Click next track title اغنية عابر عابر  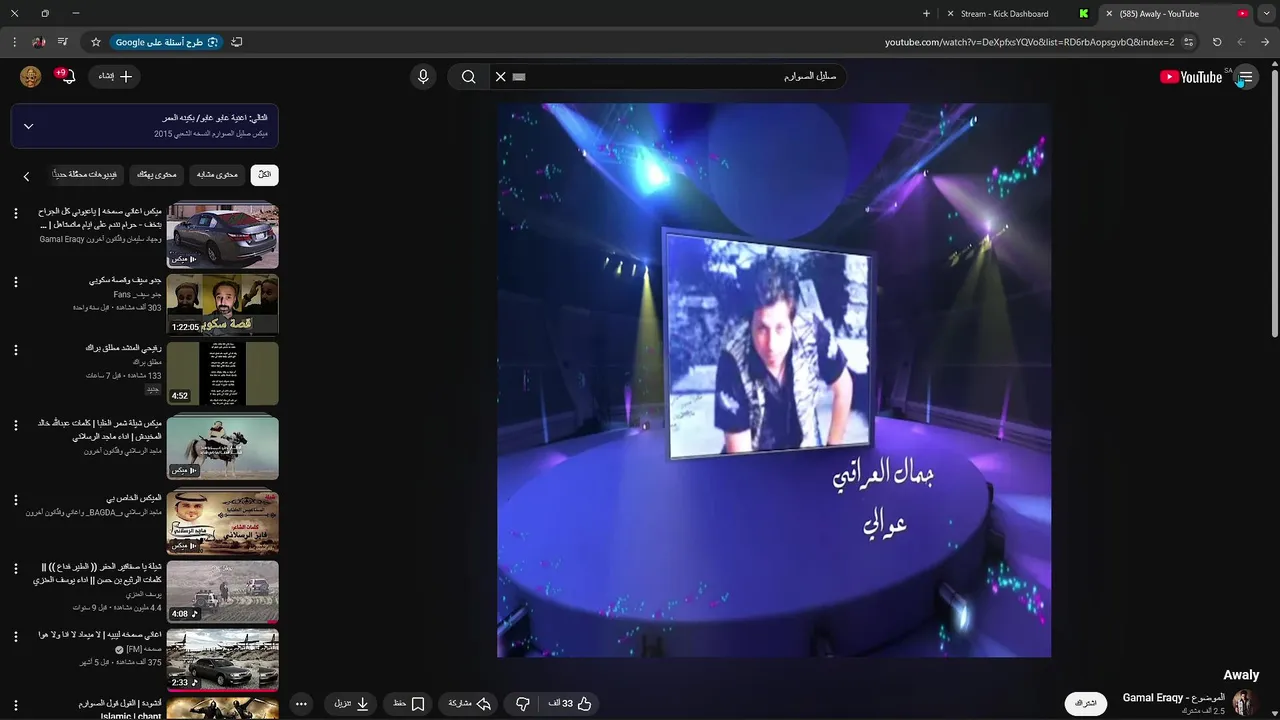(x=217, y=118)
